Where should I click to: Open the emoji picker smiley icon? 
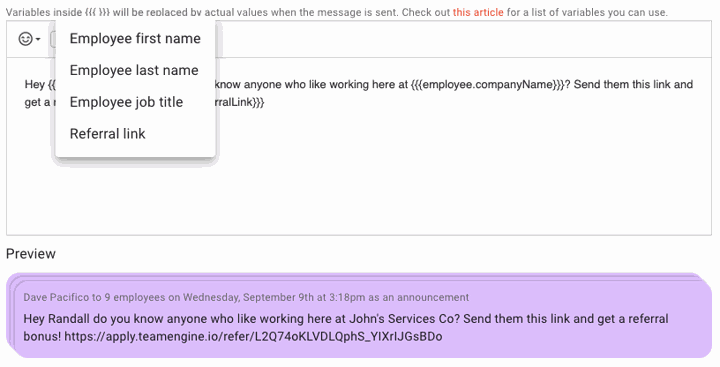(x=25, y=39)
